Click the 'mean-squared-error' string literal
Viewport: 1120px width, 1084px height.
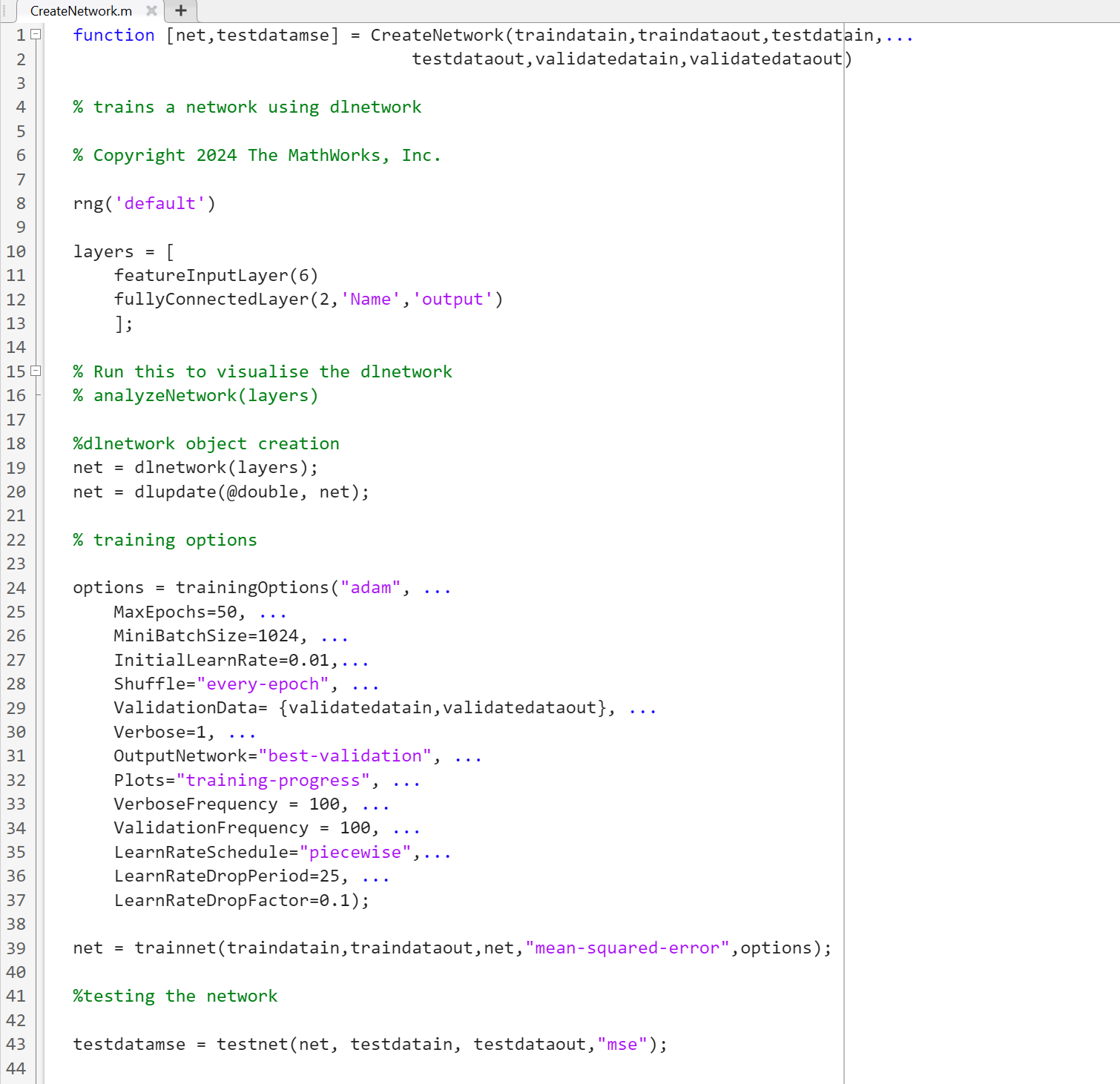coord(627,948)
